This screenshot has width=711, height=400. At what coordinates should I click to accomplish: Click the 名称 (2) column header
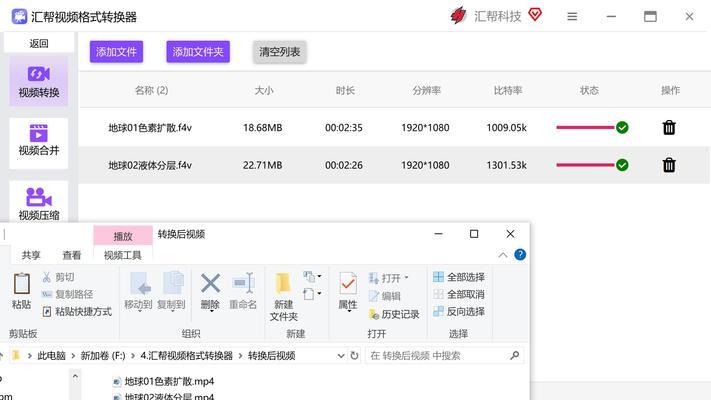click(151, 90)
